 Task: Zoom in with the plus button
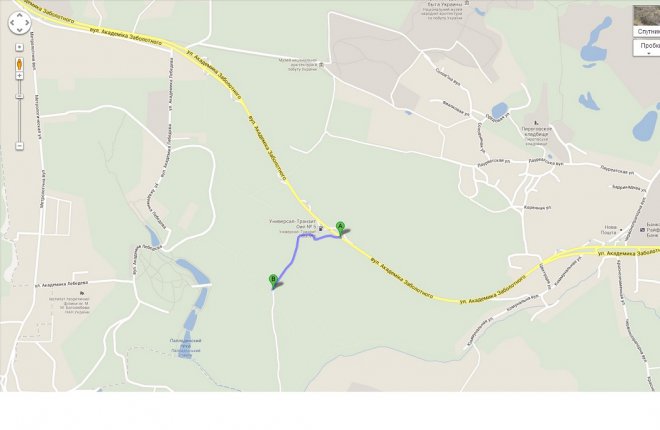[19, 75]
